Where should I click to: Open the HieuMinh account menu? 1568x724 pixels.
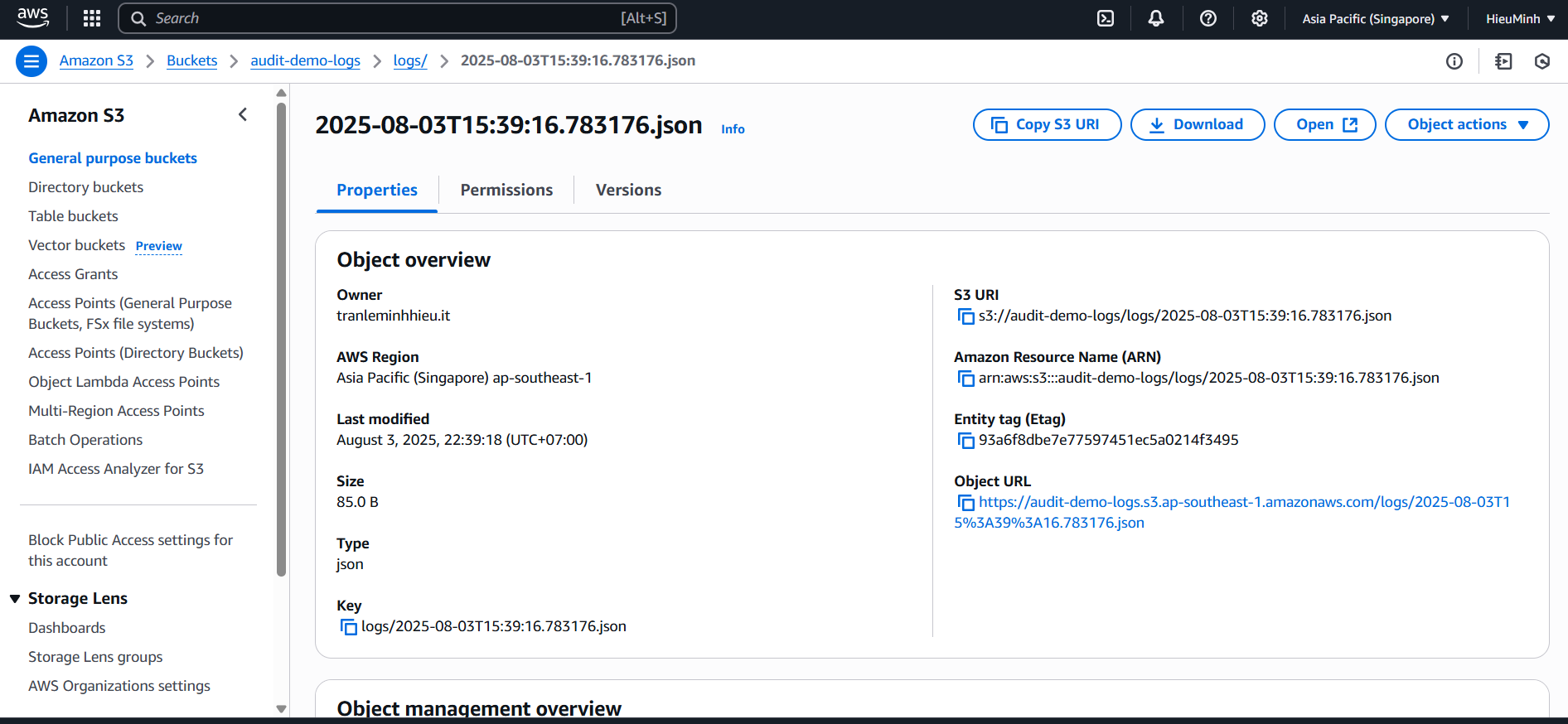(x=1520, y=18)
